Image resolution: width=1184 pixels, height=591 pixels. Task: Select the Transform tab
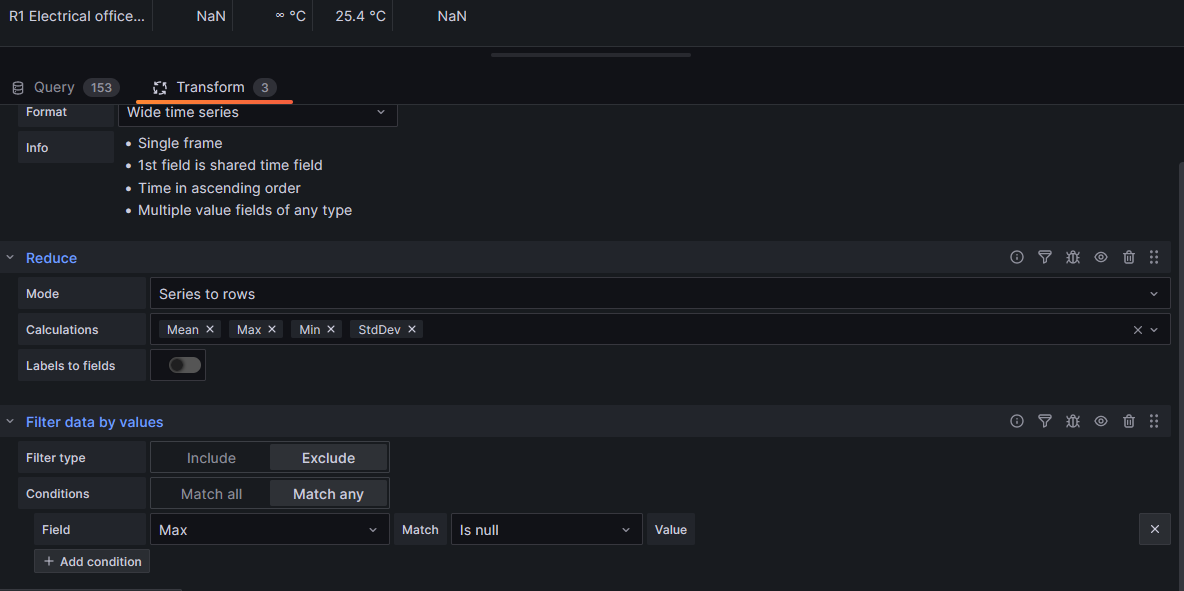pyautogui.click(x=212, y=87)
